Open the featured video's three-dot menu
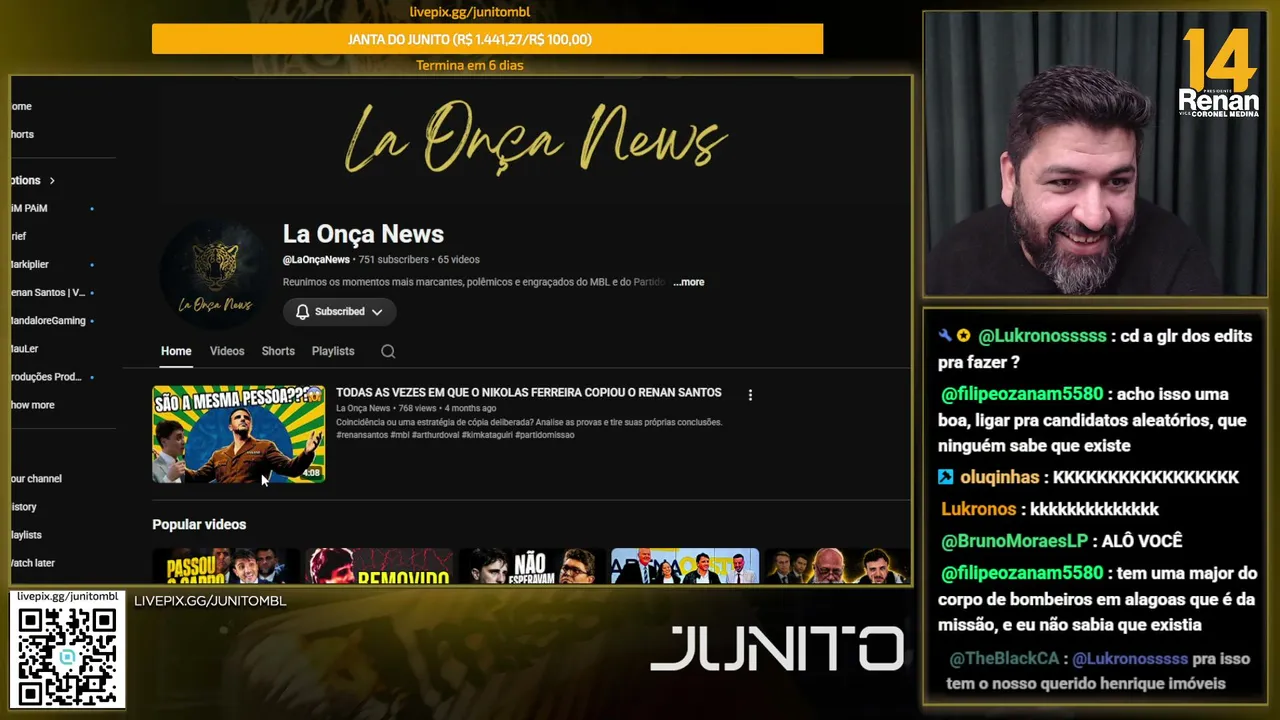The width and height of the screenshot is (1280, 720). tap(750, 395)
